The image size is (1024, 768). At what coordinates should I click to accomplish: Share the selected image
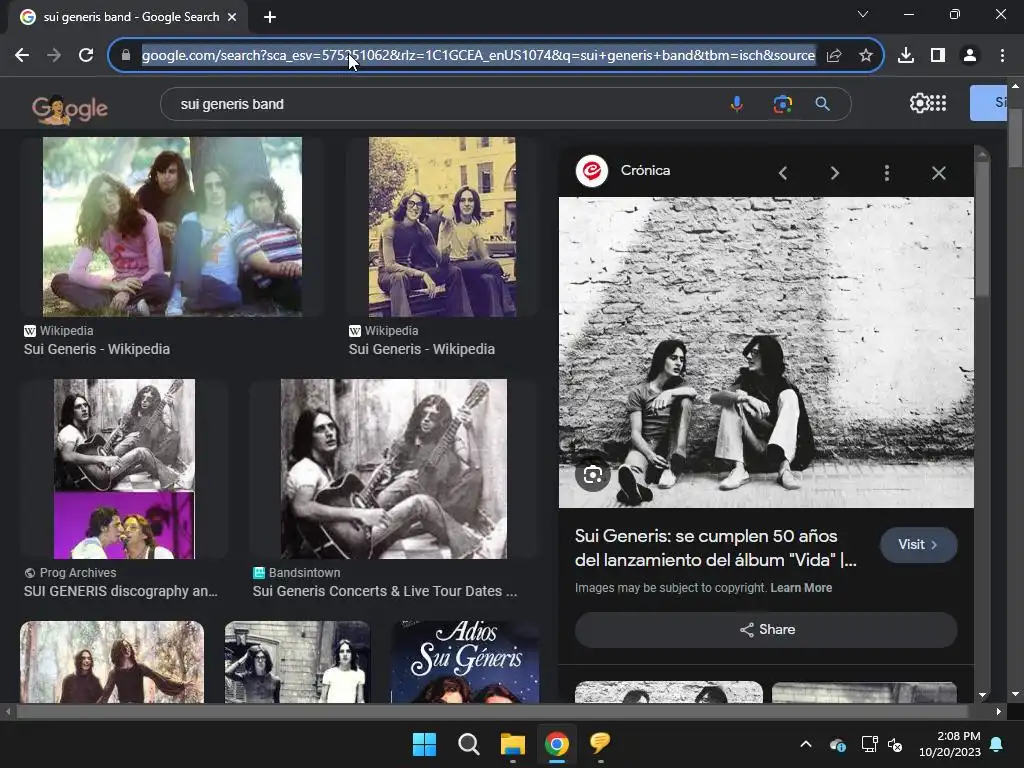(766, 630)
